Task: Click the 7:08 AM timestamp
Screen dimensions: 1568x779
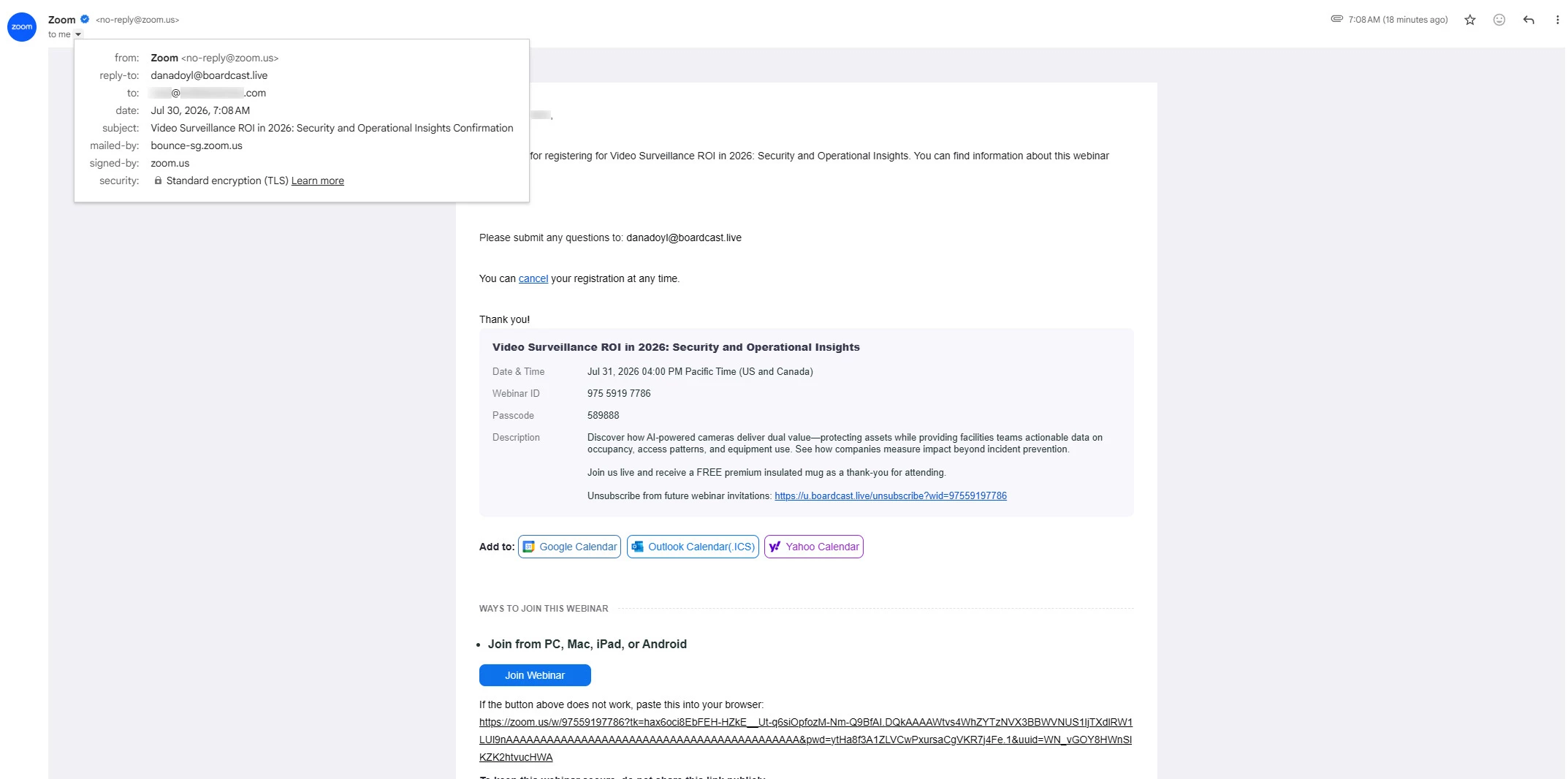Action: (x=1398, y=20)
